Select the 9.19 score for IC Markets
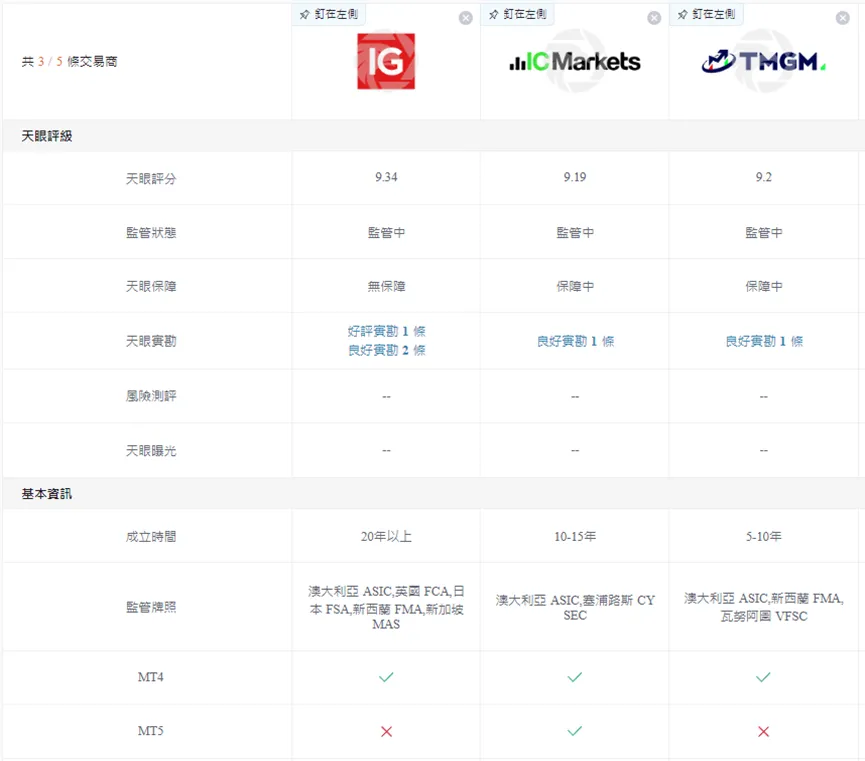This screenshot has width=865, height=761. [x=575, y=177]
